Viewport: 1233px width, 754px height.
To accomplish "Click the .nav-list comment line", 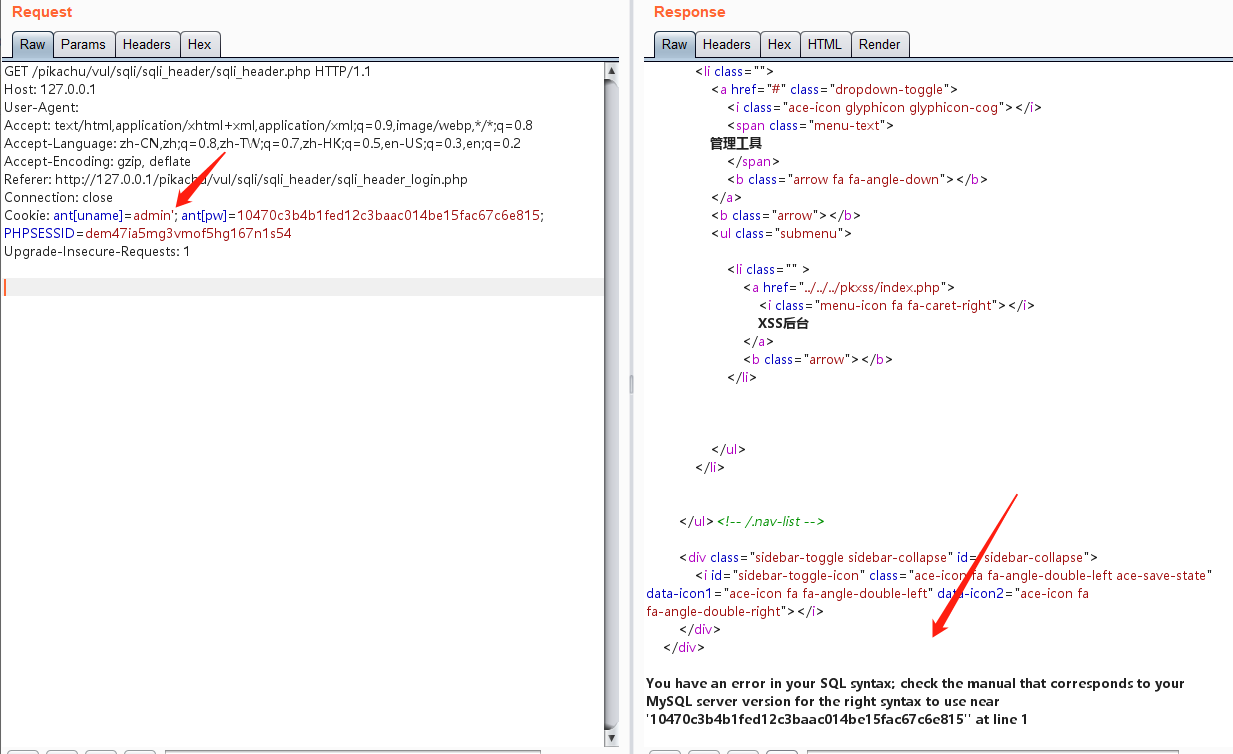I will coord(770,521).
